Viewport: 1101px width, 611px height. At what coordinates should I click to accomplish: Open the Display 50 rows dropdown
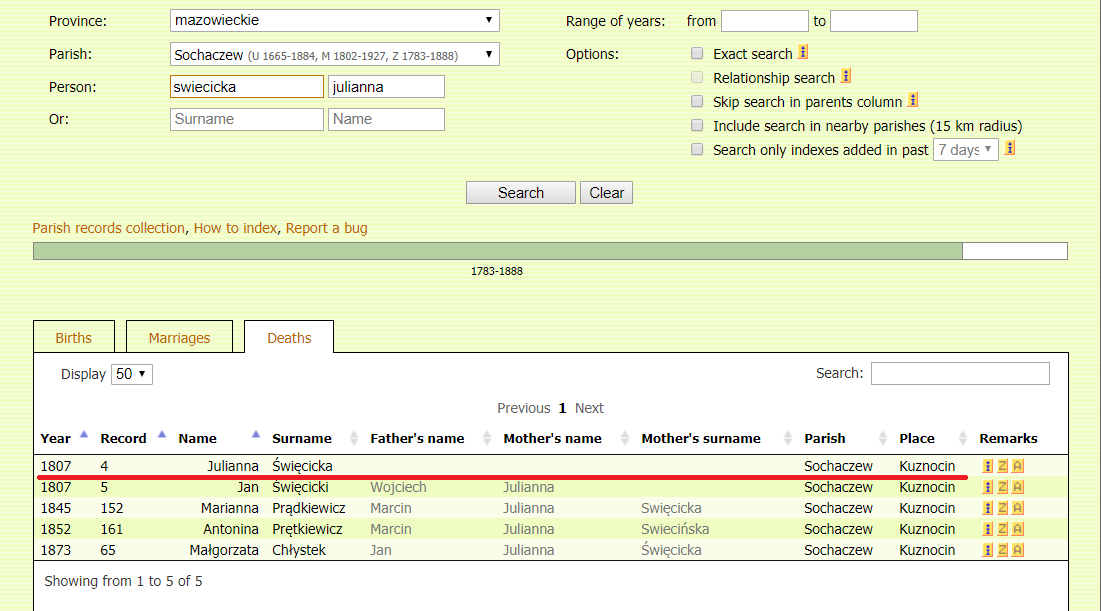coord(131,374)
